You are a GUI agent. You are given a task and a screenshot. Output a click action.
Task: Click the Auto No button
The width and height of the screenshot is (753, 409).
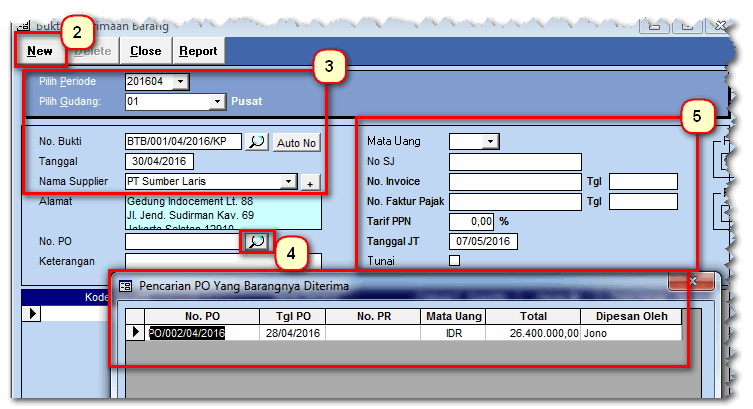pos(296,143)
